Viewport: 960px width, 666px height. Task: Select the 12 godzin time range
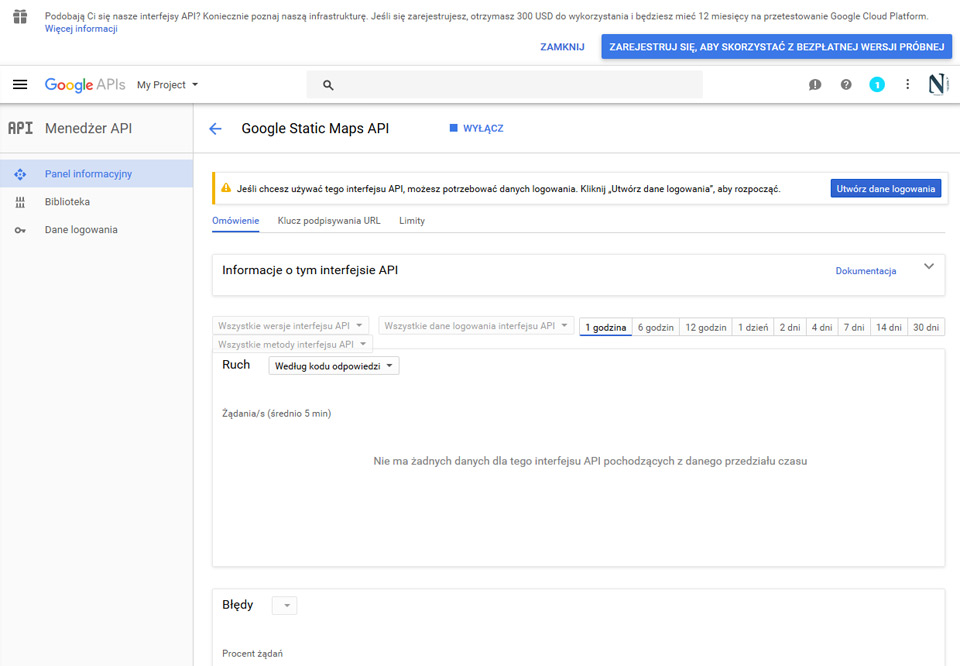pos(706,327)
